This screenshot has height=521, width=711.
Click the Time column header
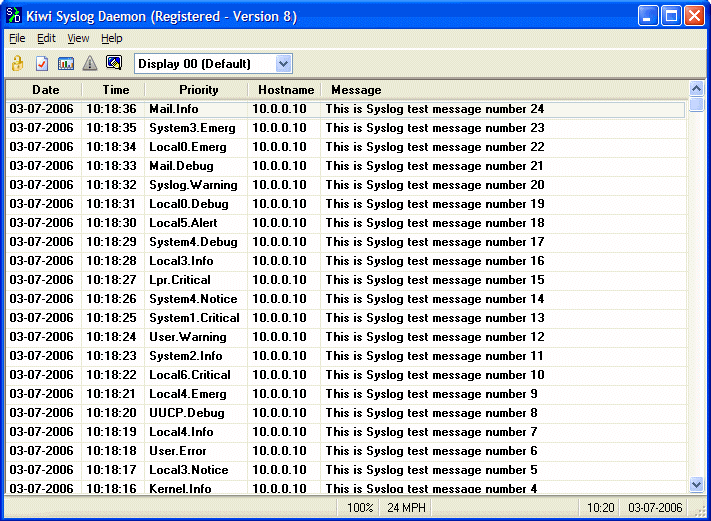click(114, 90)
